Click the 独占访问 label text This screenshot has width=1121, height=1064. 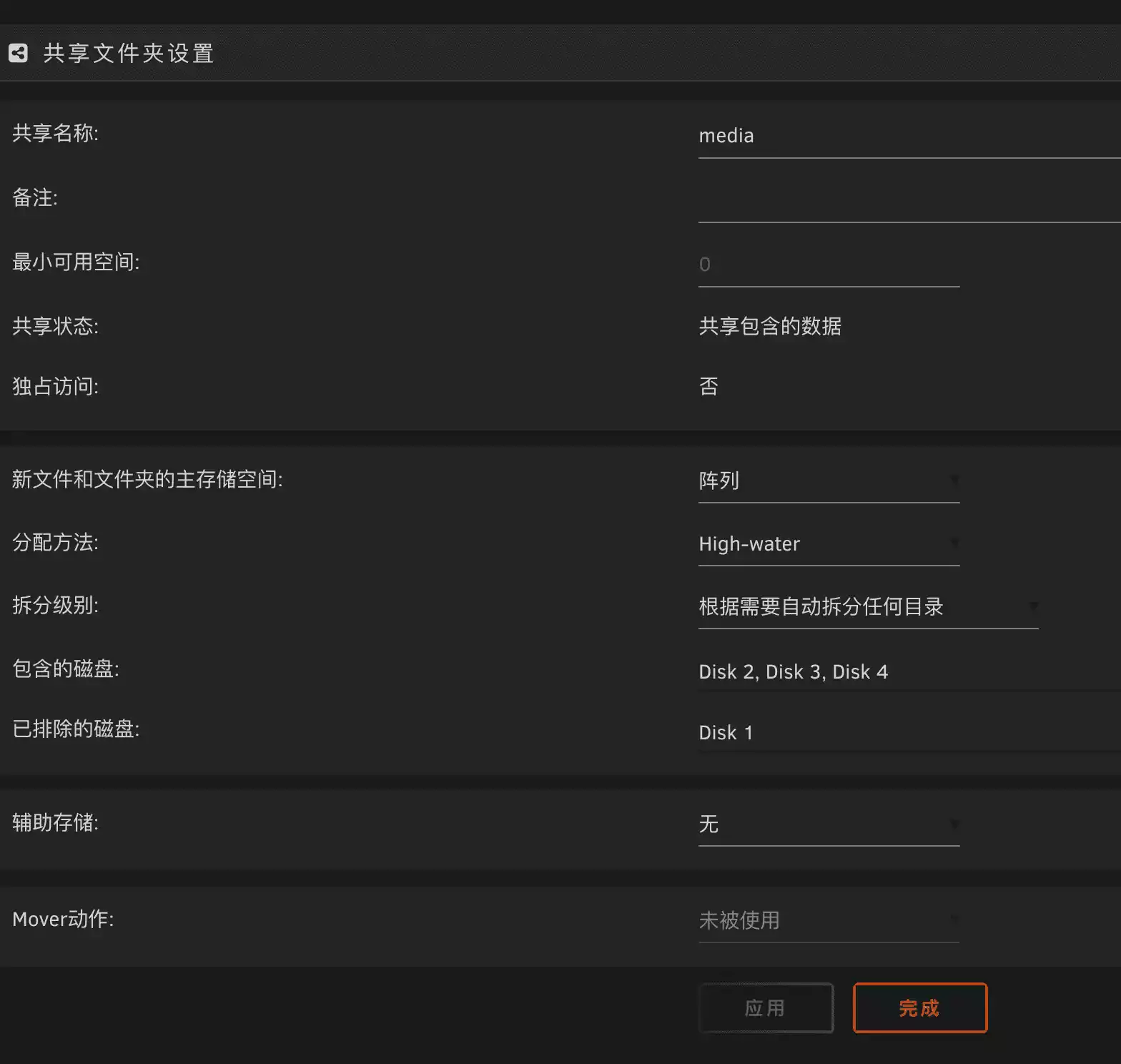[55, 387]
